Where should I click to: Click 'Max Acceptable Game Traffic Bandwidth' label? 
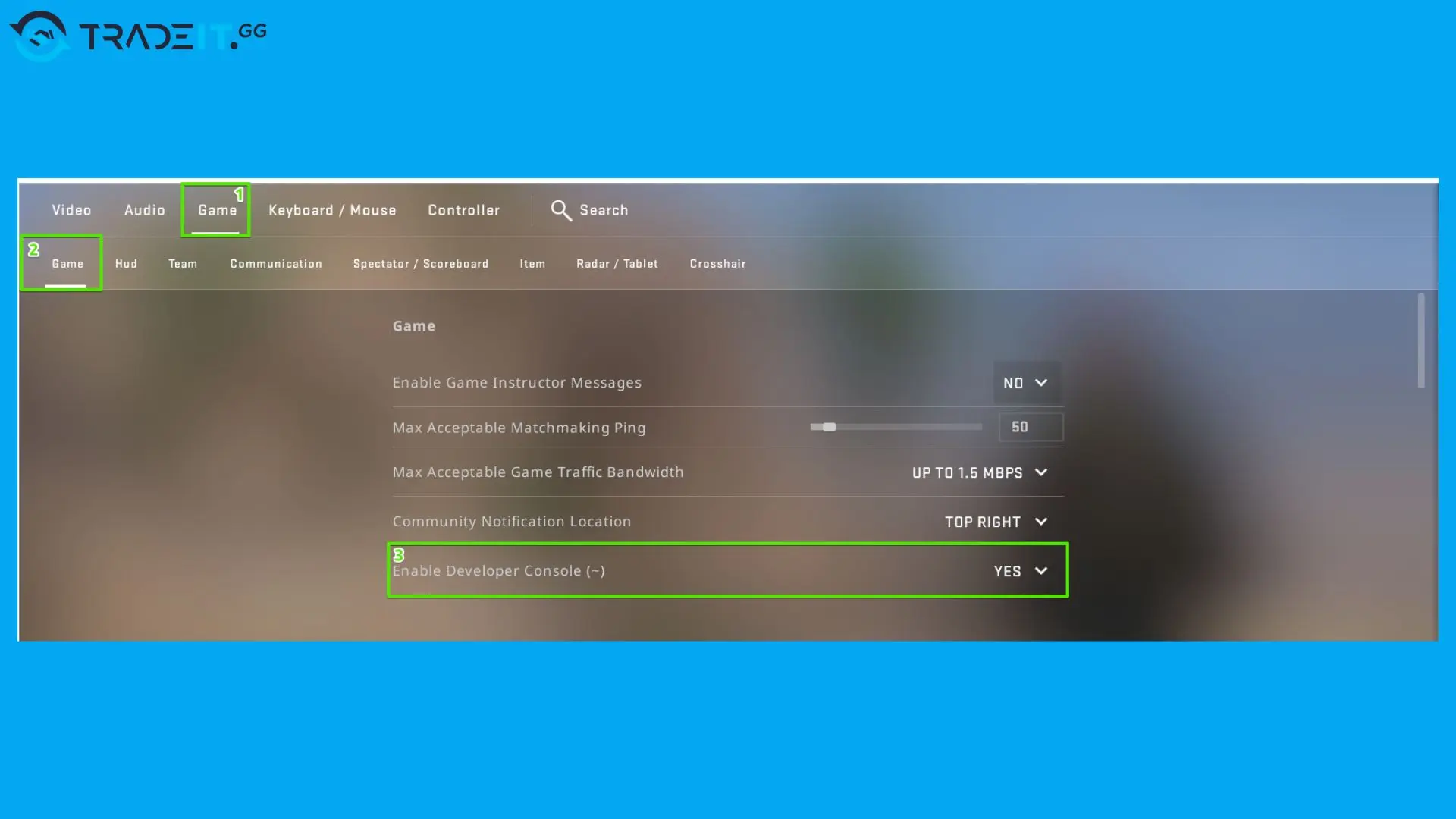538,472
